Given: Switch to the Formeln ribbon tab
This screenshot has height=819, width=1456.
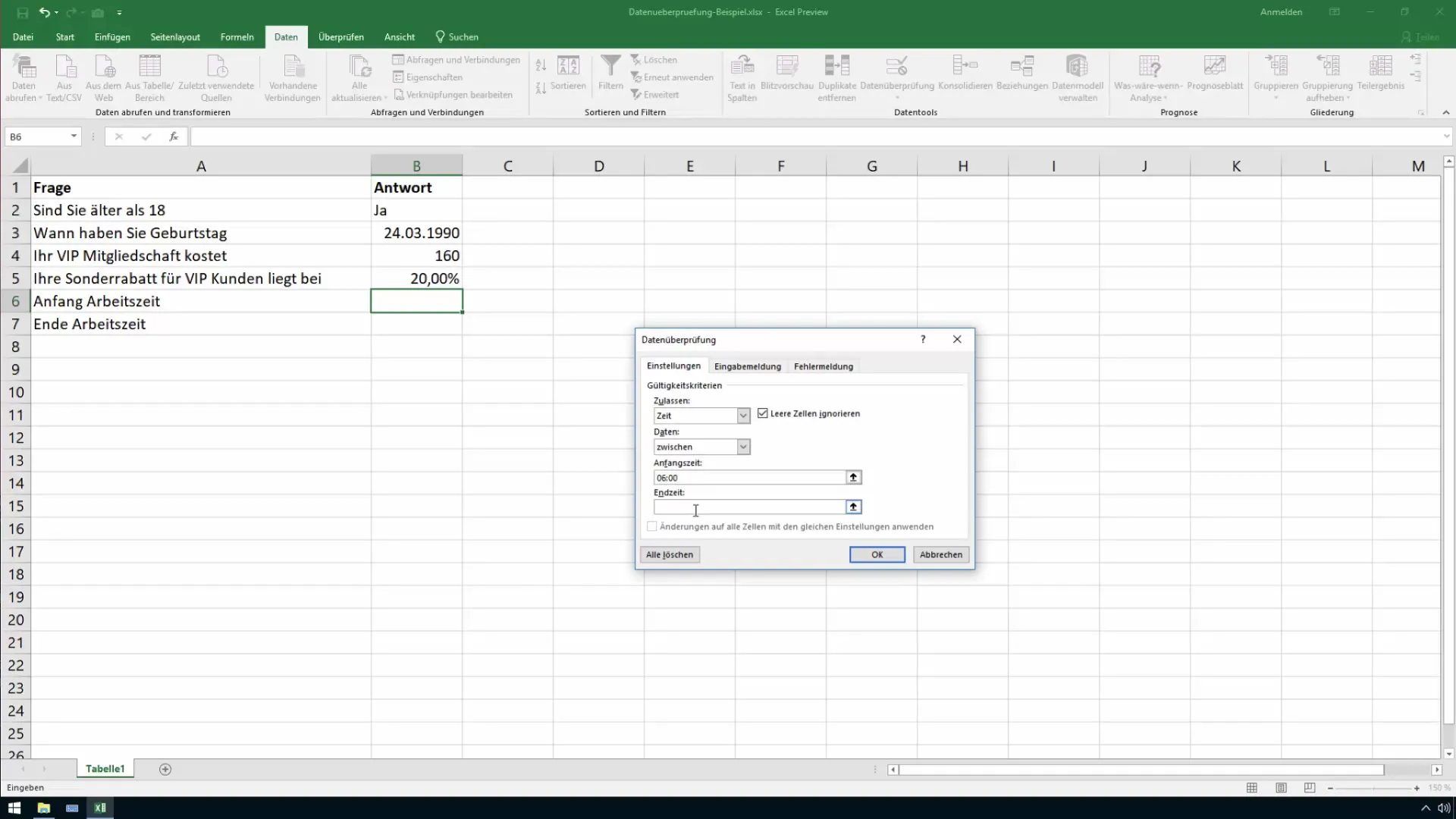Looking at the screenshot, I should pyautogui.click(x=237, y=36).
